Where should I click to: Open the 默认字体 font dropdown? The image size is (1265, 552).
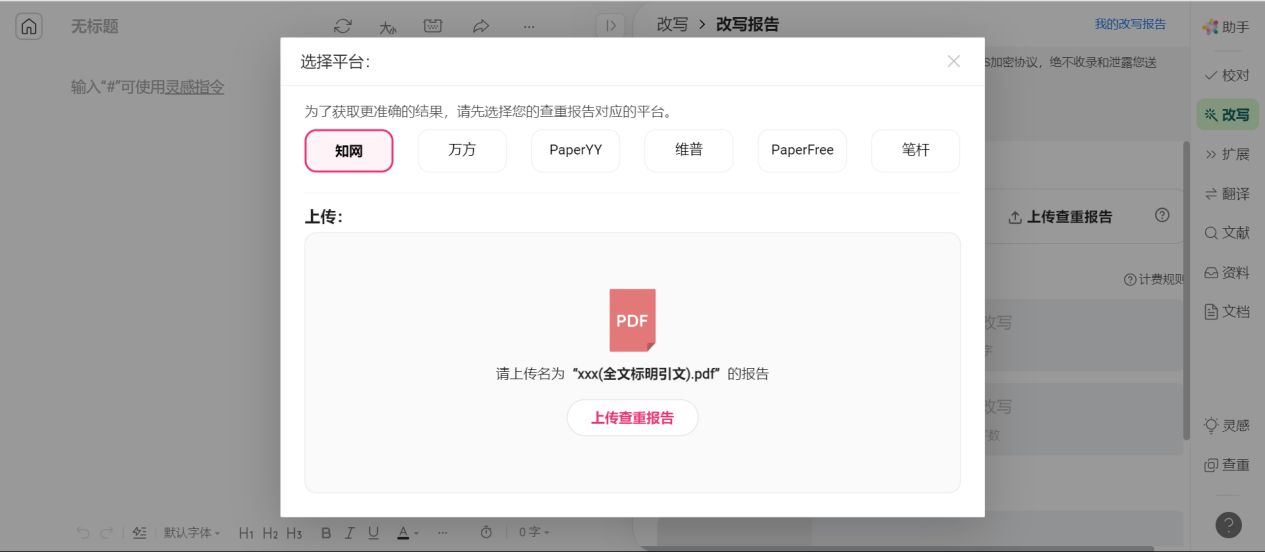tap(192, 533)
